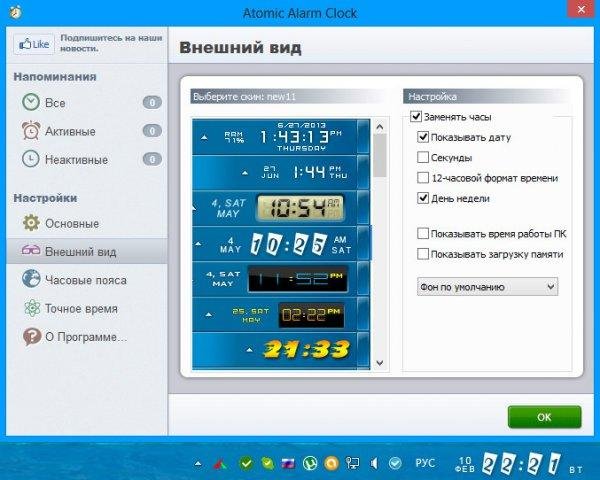Enable 12-часовой формат времени
This screenshot has width=600, height=480.
[422, 178]
